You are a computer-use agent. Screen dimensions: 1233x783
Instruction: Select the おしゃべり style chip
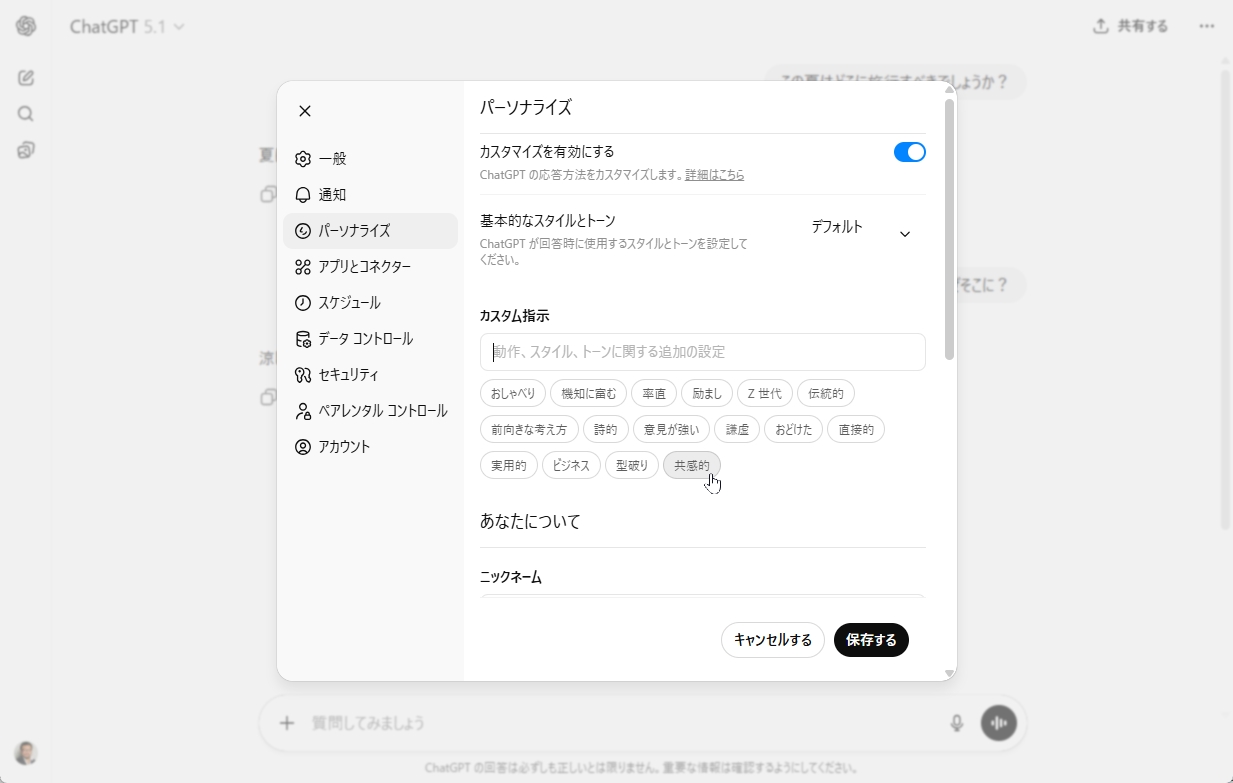pos(512,393)
